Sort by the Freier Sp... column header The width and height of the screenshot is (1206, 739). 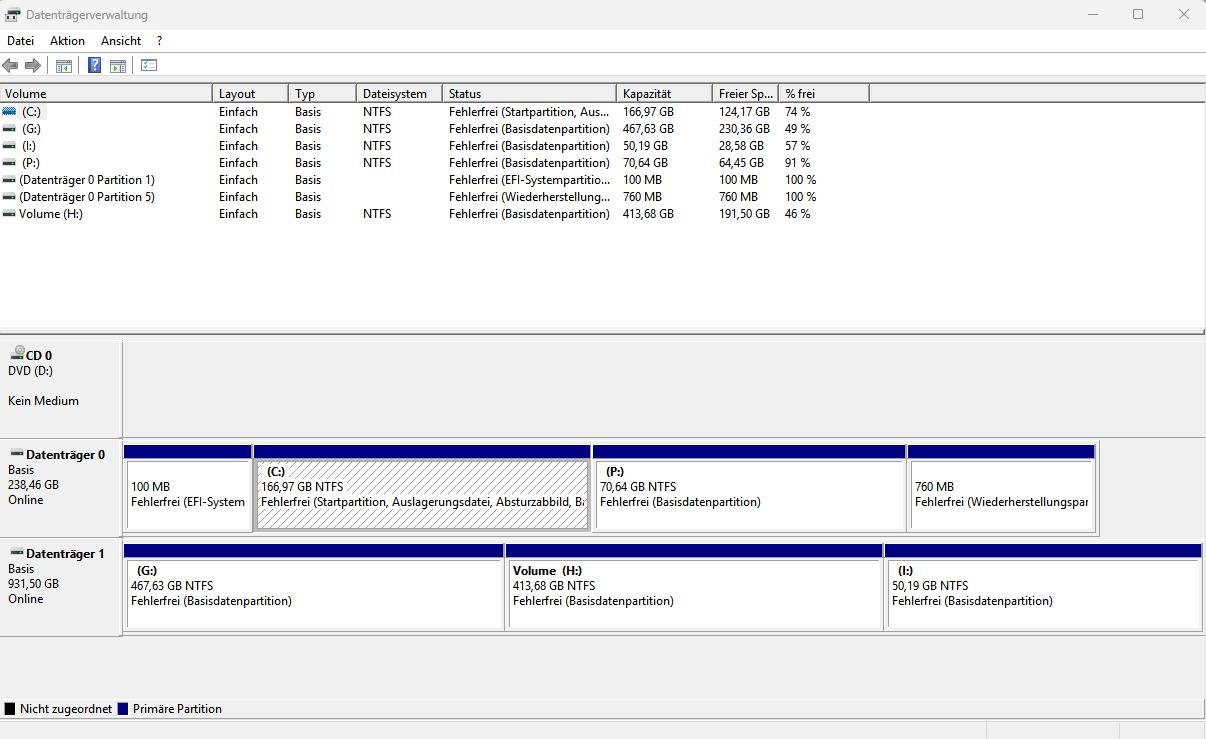click(745, 94)
